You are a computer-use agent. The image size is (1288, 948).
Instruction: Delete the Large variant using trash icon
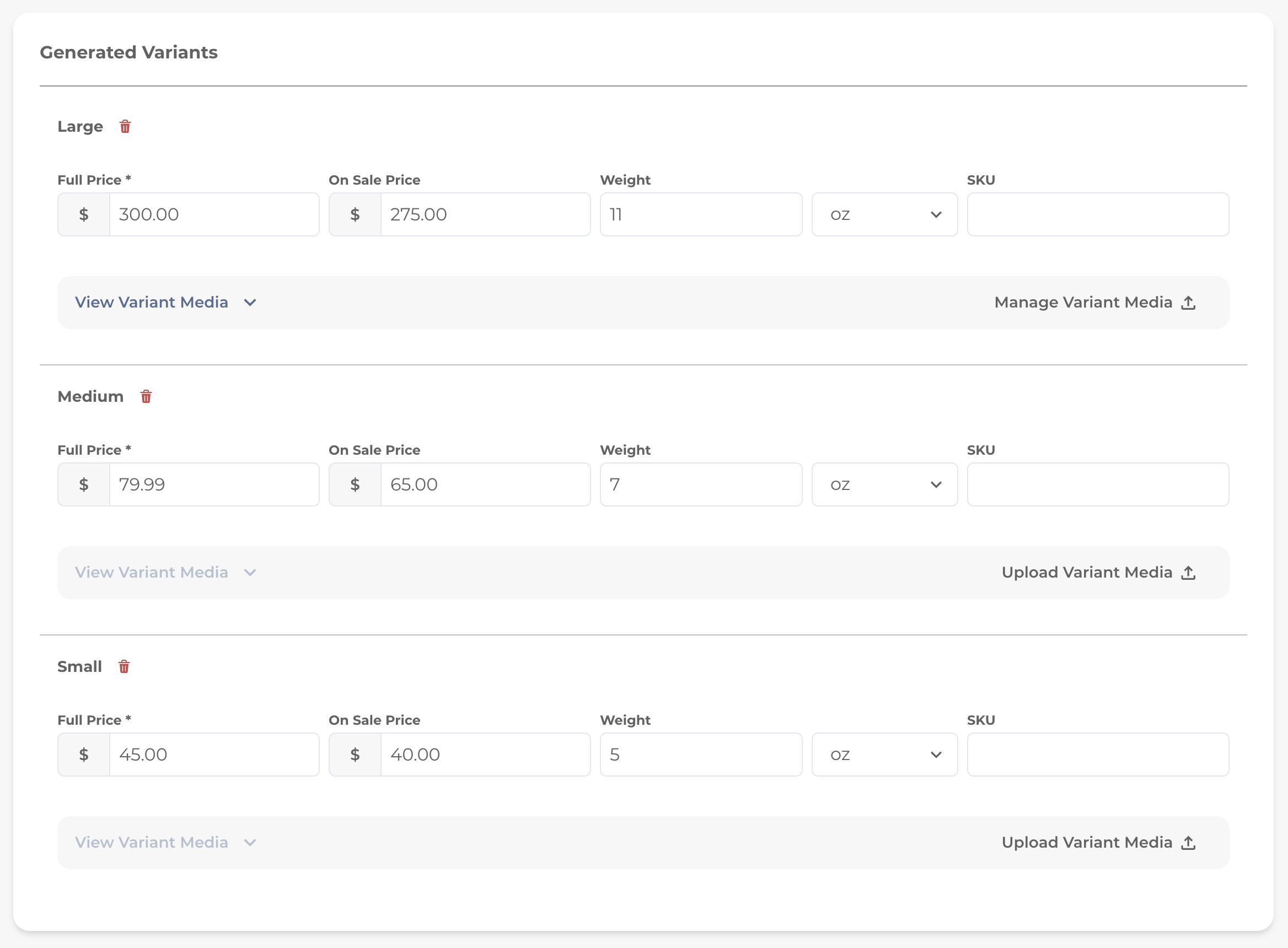click(x=125, y=126)
